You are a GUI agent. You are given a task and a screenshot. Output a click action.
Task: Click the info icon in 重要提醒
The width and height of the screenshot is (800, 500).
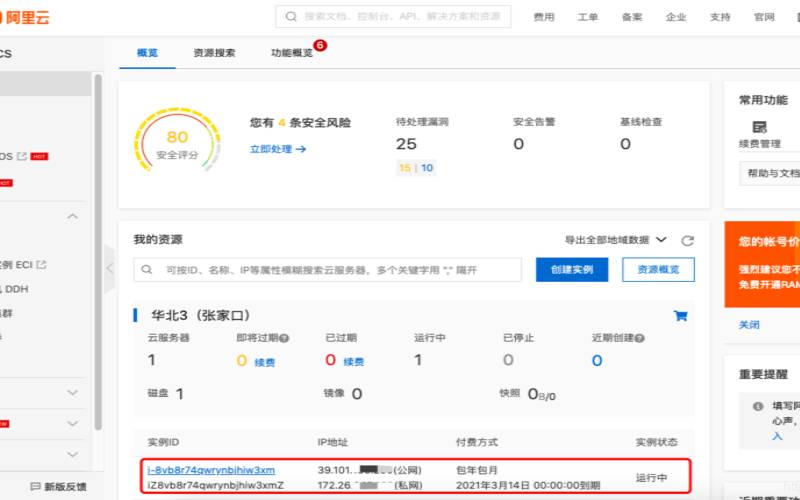(x=758, y=406)
